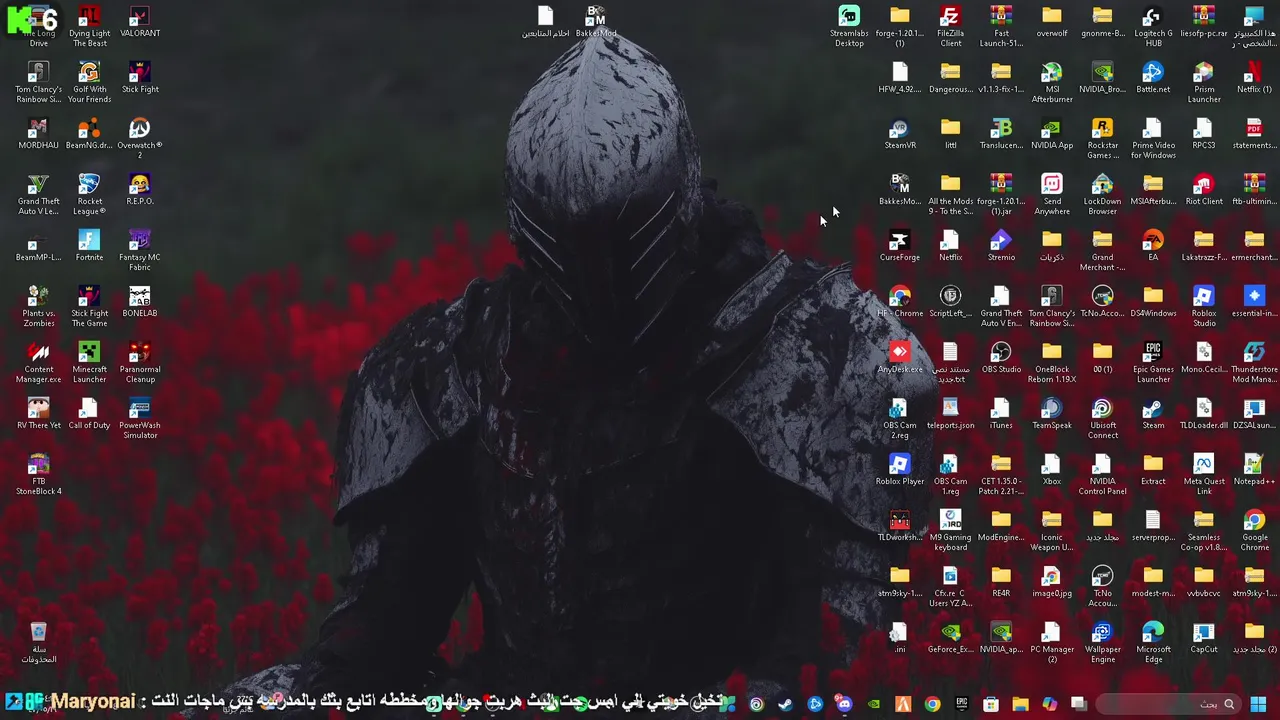Click the RV There Yet shortcut
Image resolution: width=1280 pixels, height=720 pixels.
click(x=38, y=414)
